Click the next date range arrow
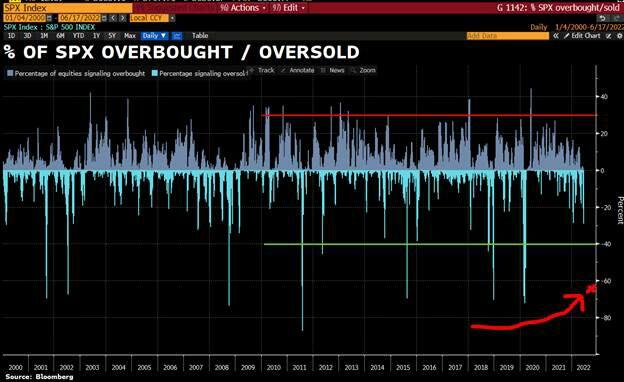The image size is (624, 382). point(123,18)
